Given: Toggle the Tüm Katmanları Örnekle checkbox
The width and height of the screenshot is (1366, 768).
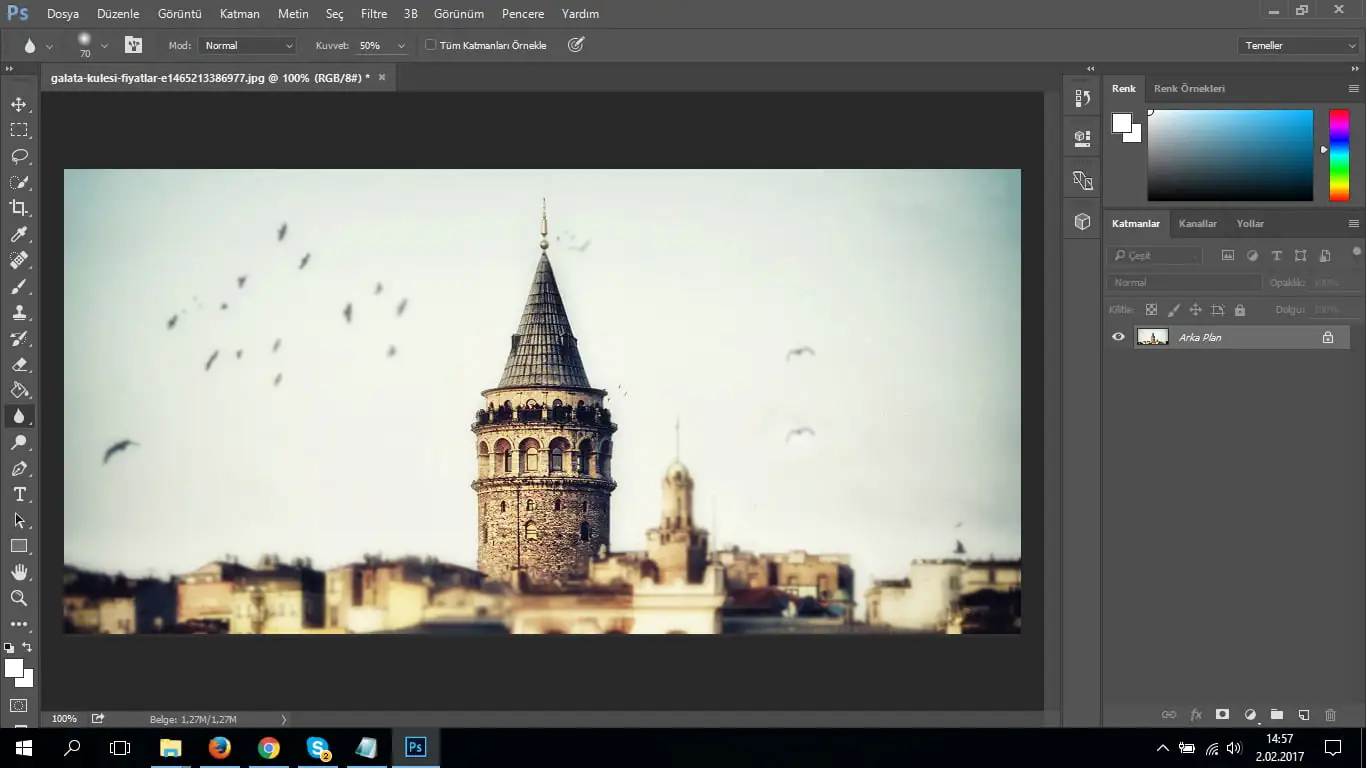Looking at the screenshot, I should coord(429,45).
